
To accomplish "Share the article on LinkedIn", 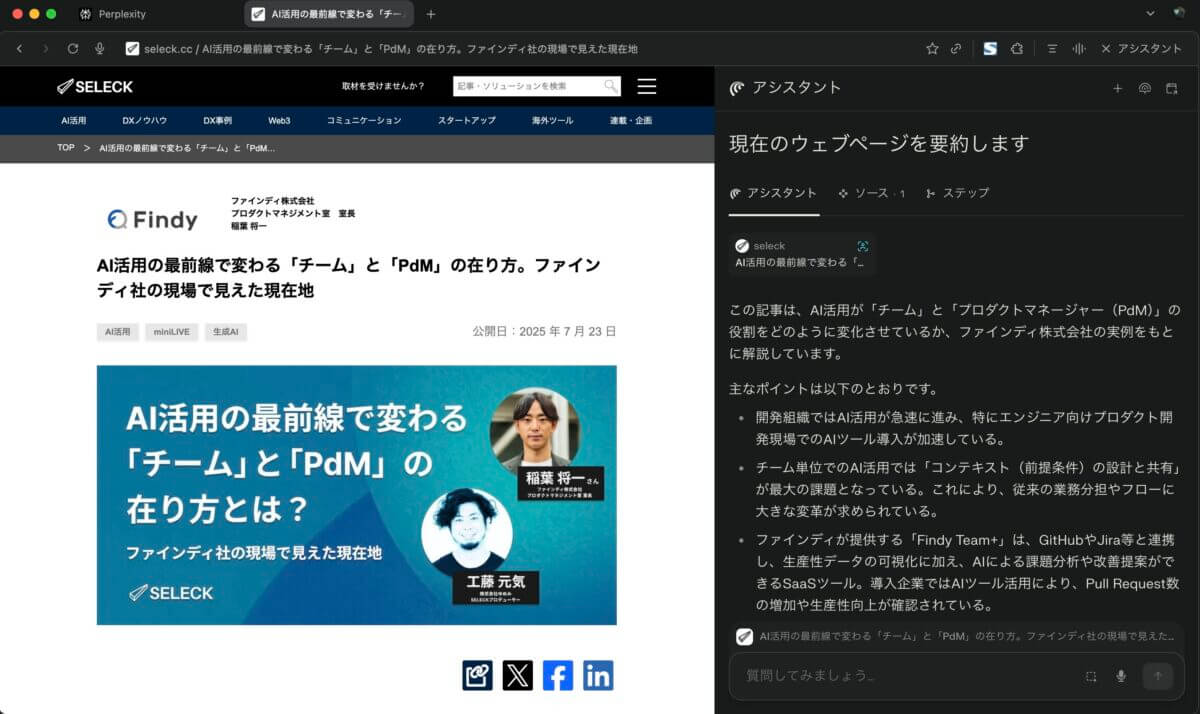I will (x=598, y=675).
